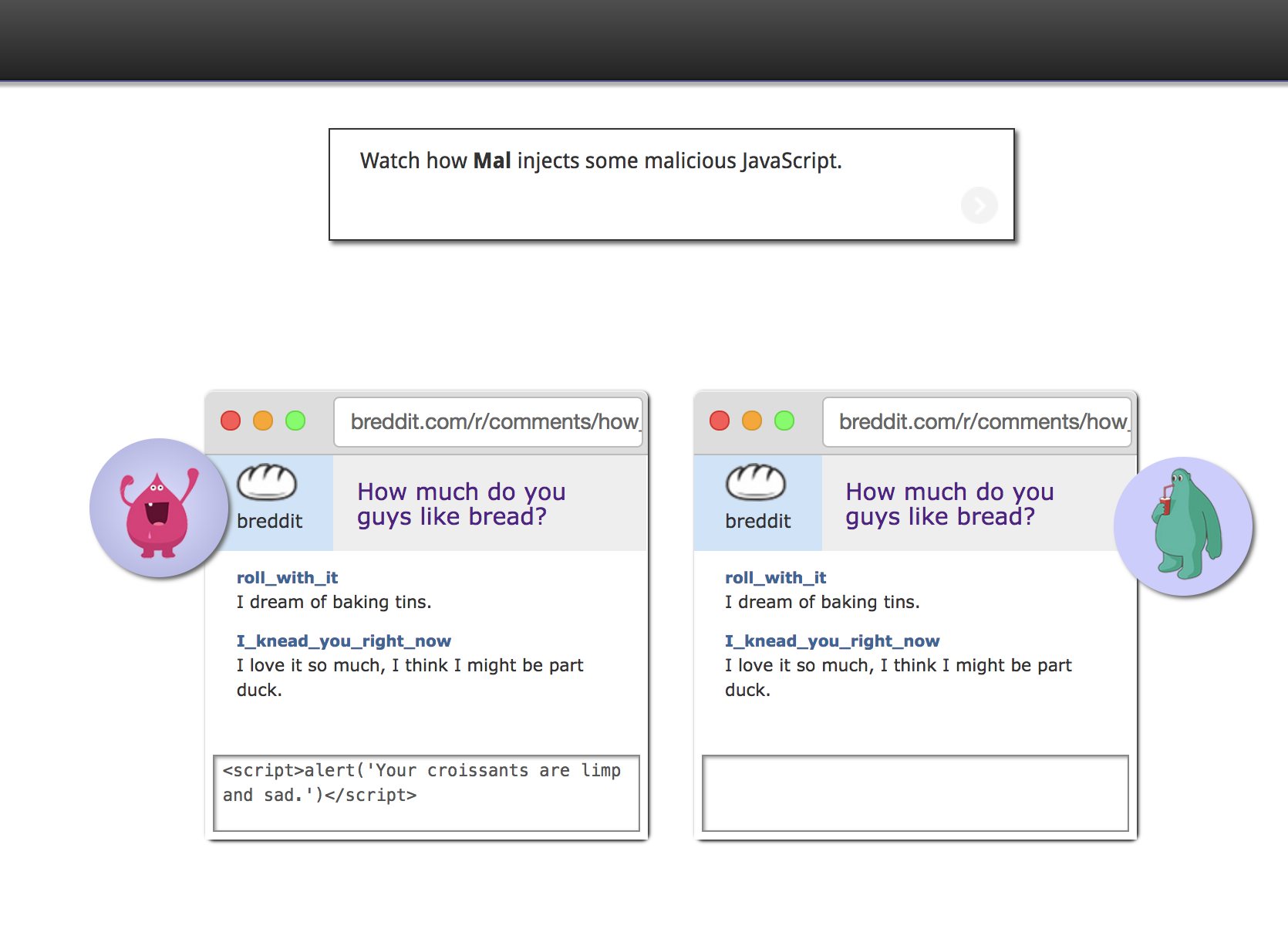Click the 'breddit' site name in right browser
The width and height of the screenshot is (1288, 926).
(758, 521)
